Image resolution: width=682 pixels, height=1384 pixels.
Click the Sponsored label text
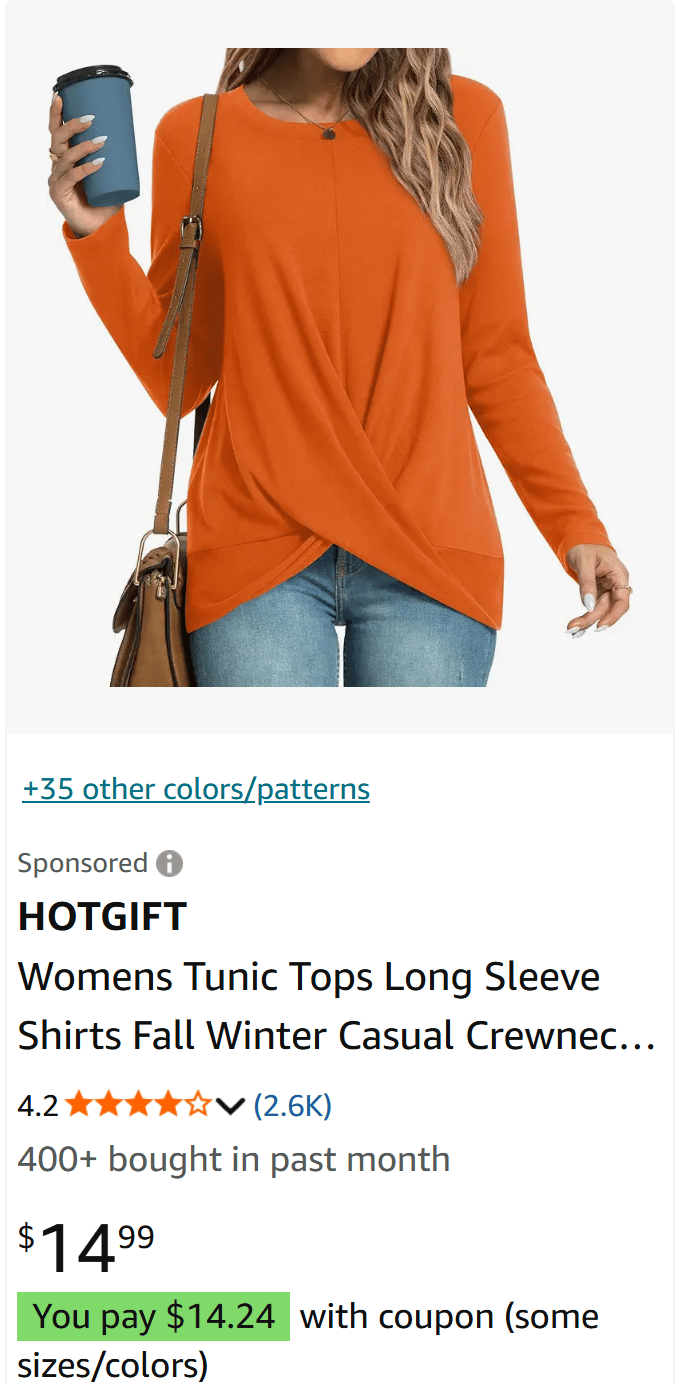point(83,863)
